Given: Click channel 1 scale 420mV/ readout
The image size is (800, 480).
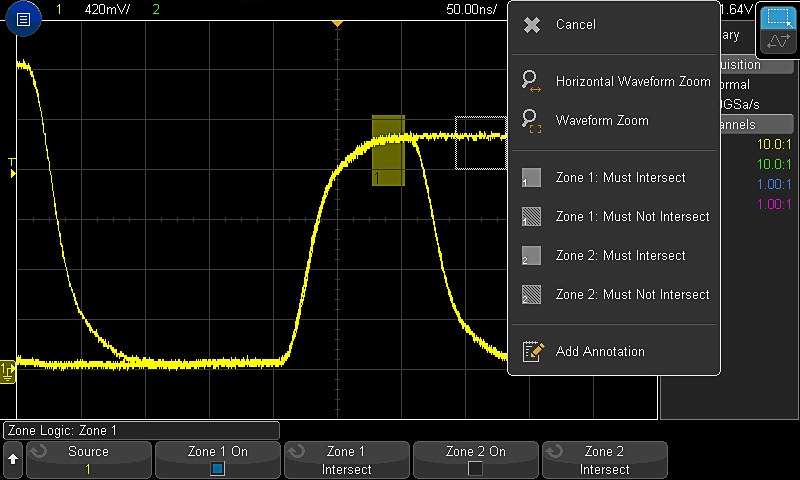Looking at the screenshot, I should tap(107, 9).
